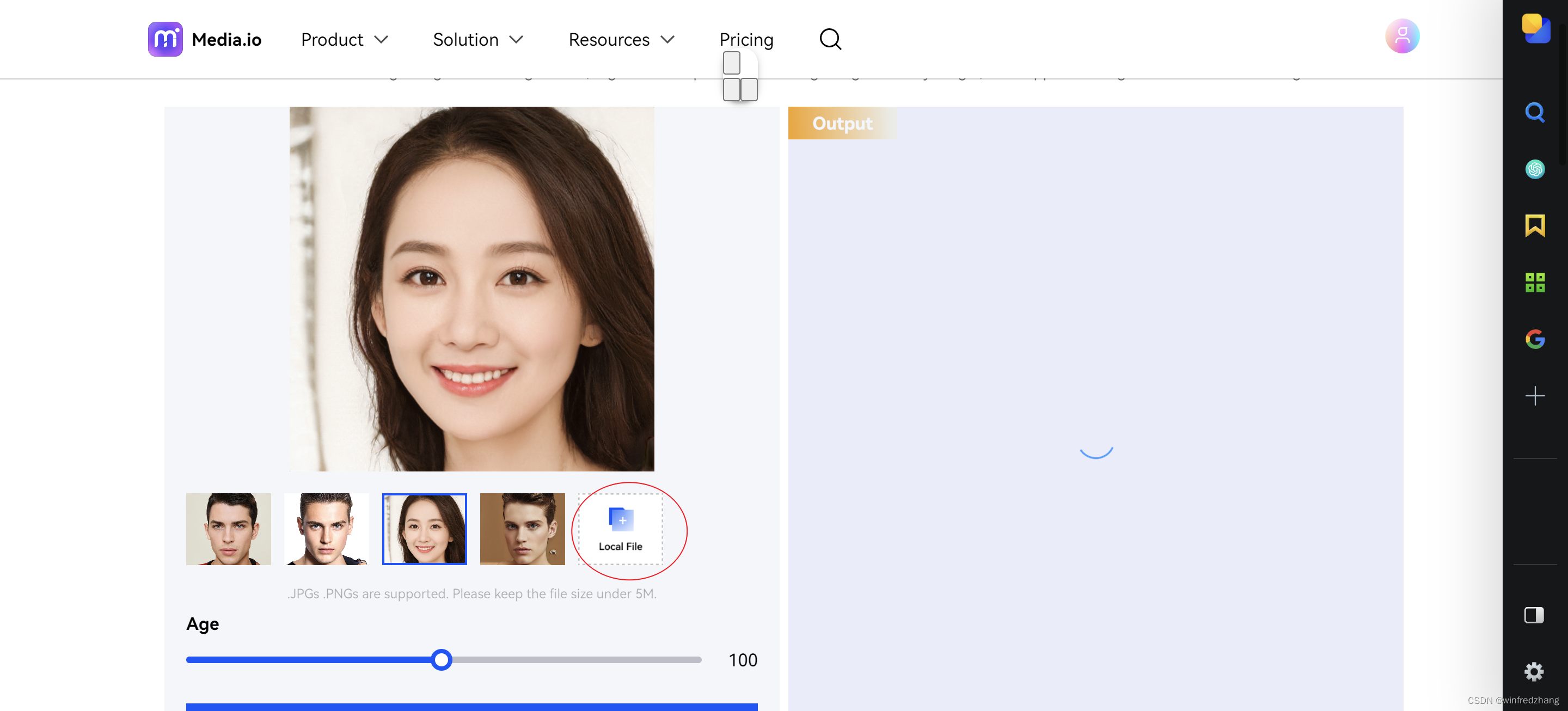
Task: Click the blue search sidebar icon
Action: click(1535, 113)
